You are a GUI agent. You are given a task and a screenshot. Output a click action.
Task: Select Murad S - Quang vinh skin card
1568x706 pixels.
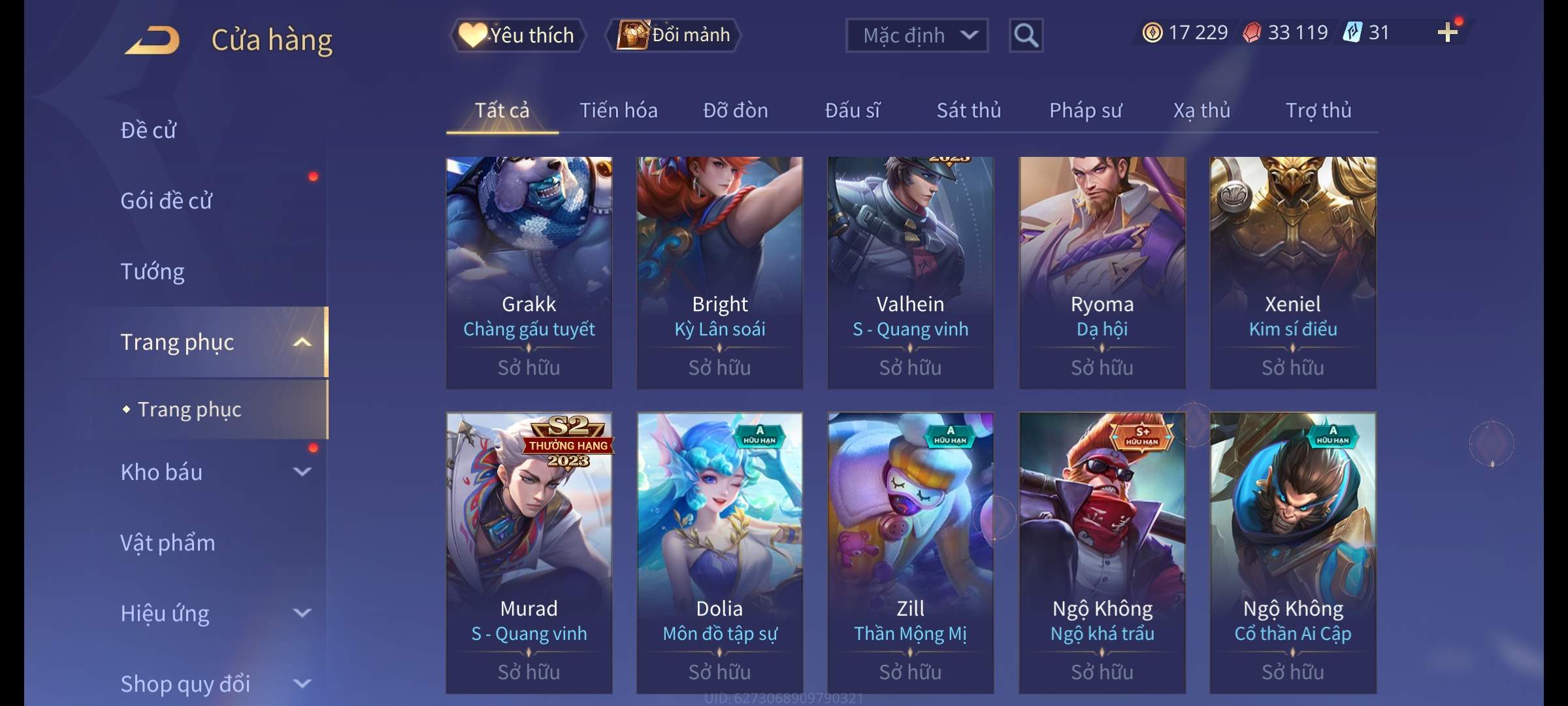click(x=529, y=553)
